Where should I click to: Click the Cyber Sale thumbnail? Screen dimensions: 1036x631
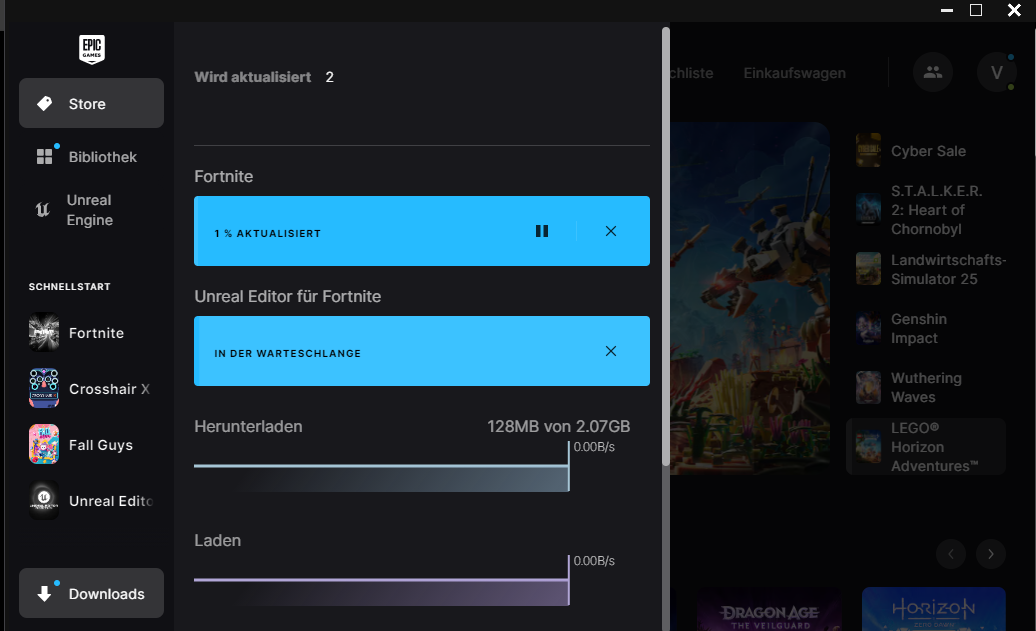tap(868, 151)
